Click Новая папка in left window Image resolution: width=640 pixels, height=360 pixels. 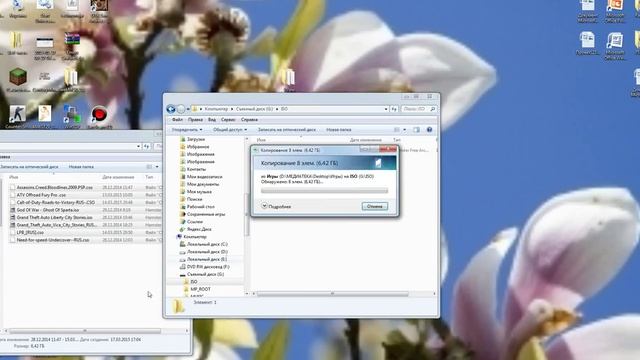(81, 167)
